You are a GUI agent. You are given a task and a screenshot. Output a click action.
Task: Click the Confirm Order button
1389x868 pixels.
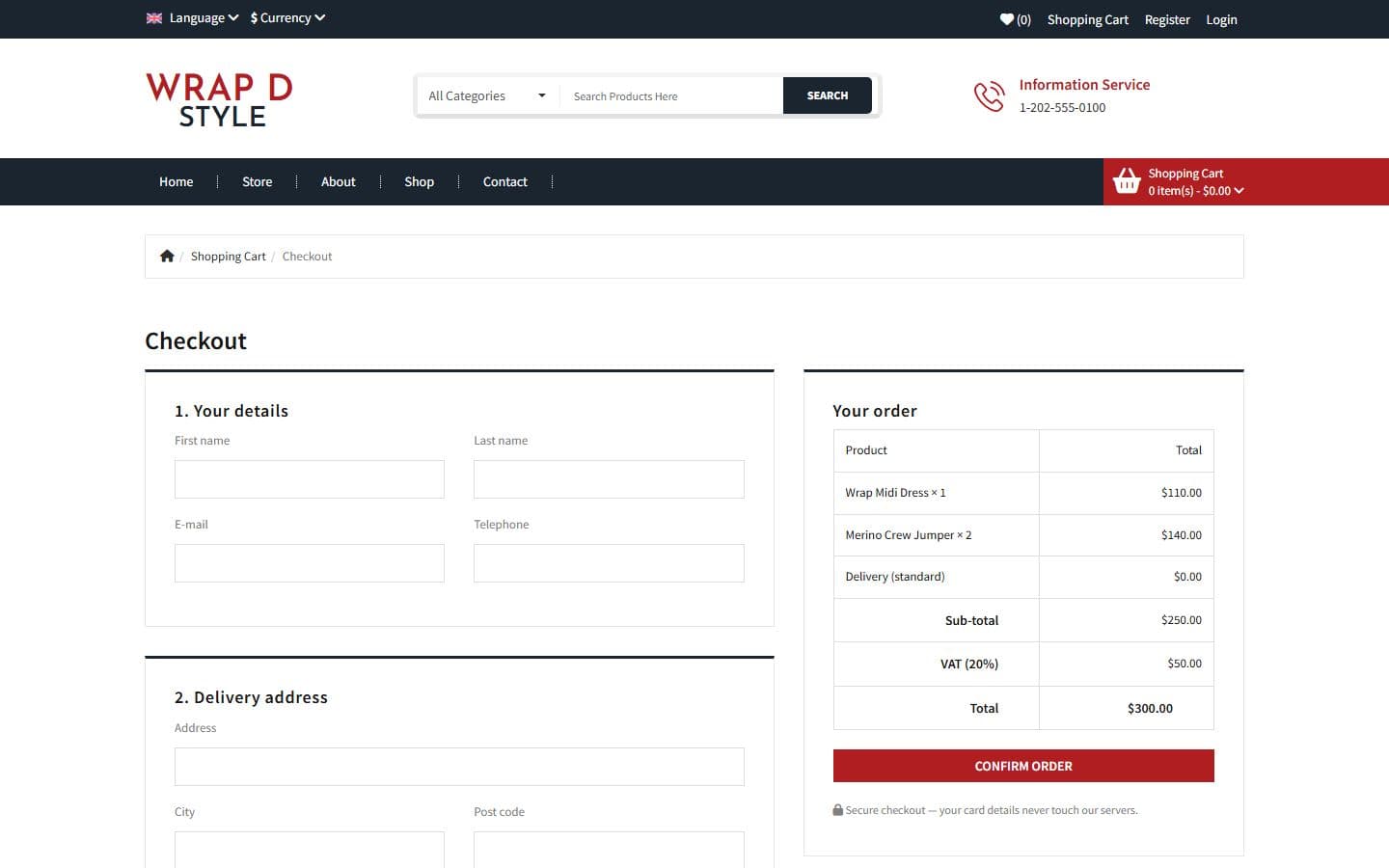1023,766
